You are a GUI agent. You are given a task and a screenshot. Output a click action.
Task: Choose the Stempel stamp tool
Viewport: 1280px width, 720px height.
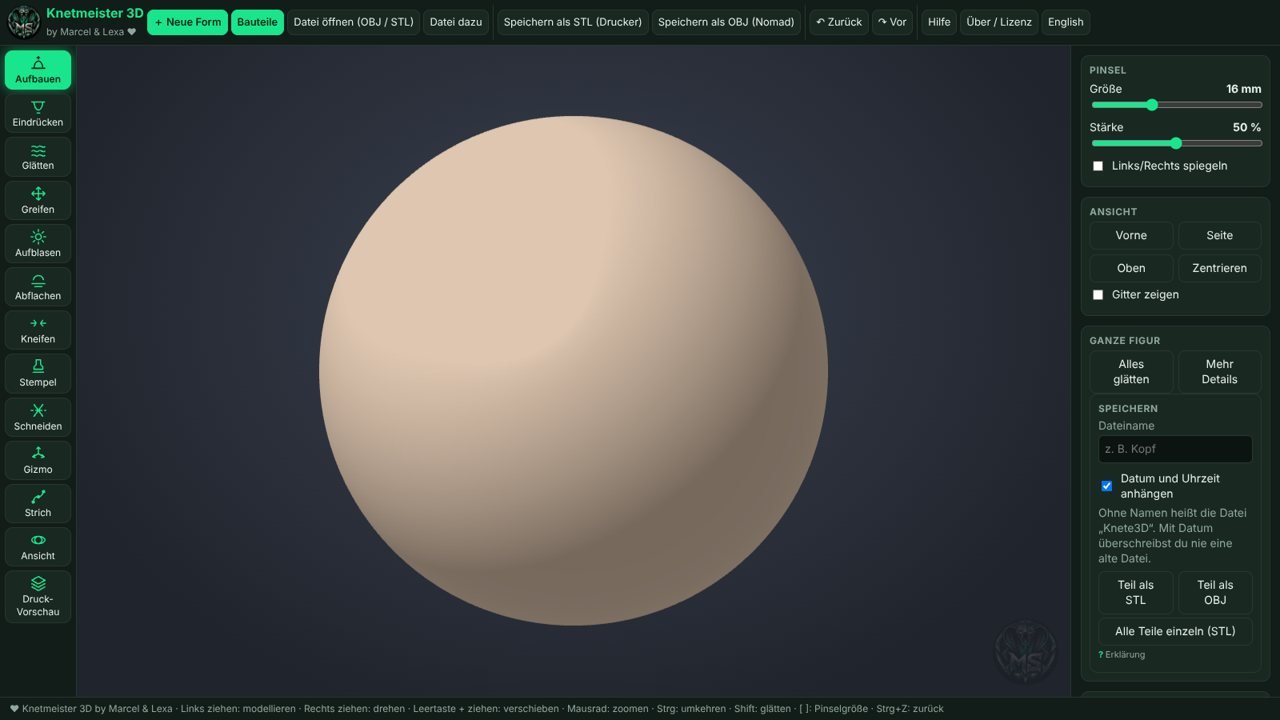(x=38, y=373)
